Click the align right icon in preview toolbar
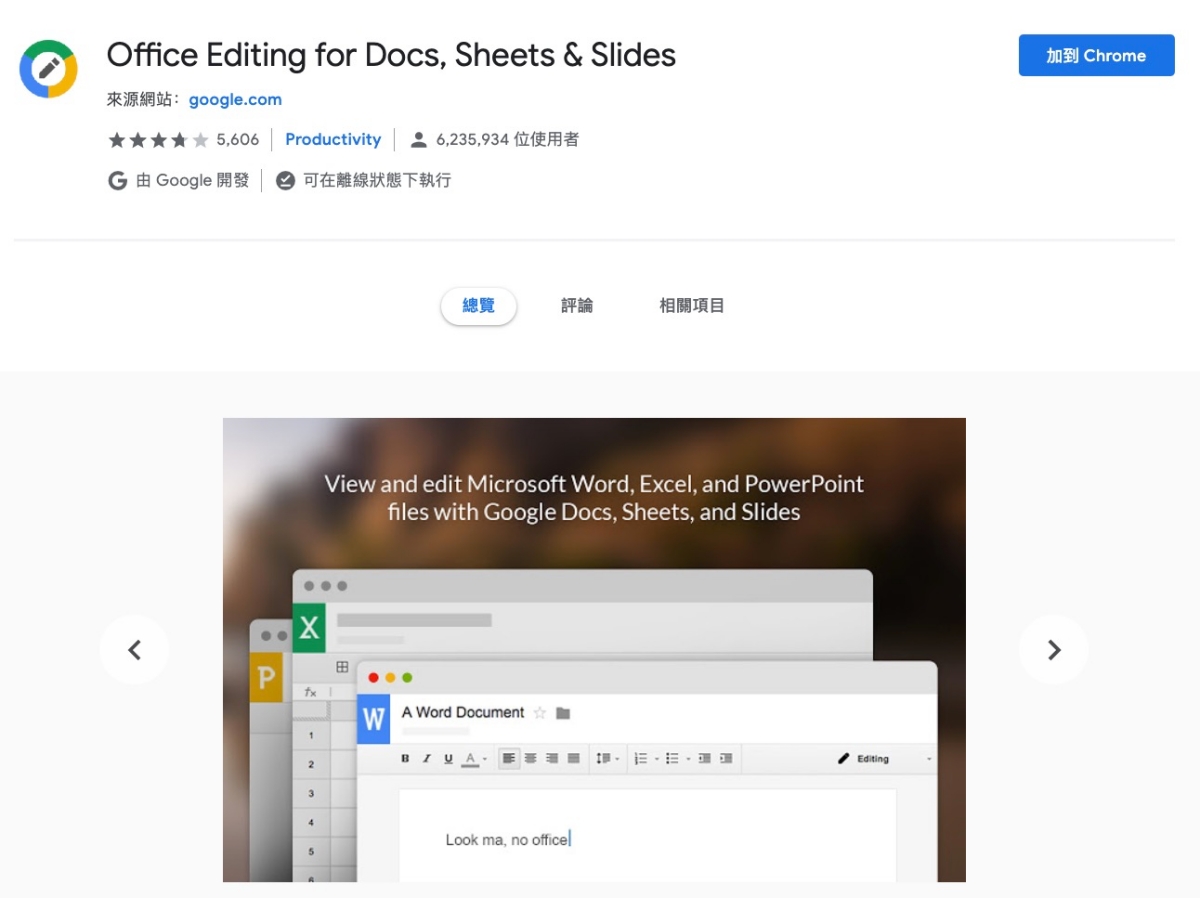 tap(552, 759)
